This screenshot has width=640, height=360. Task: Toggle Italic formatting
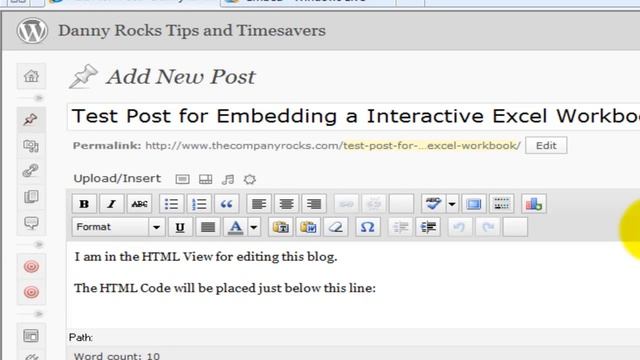pos(111,204)
